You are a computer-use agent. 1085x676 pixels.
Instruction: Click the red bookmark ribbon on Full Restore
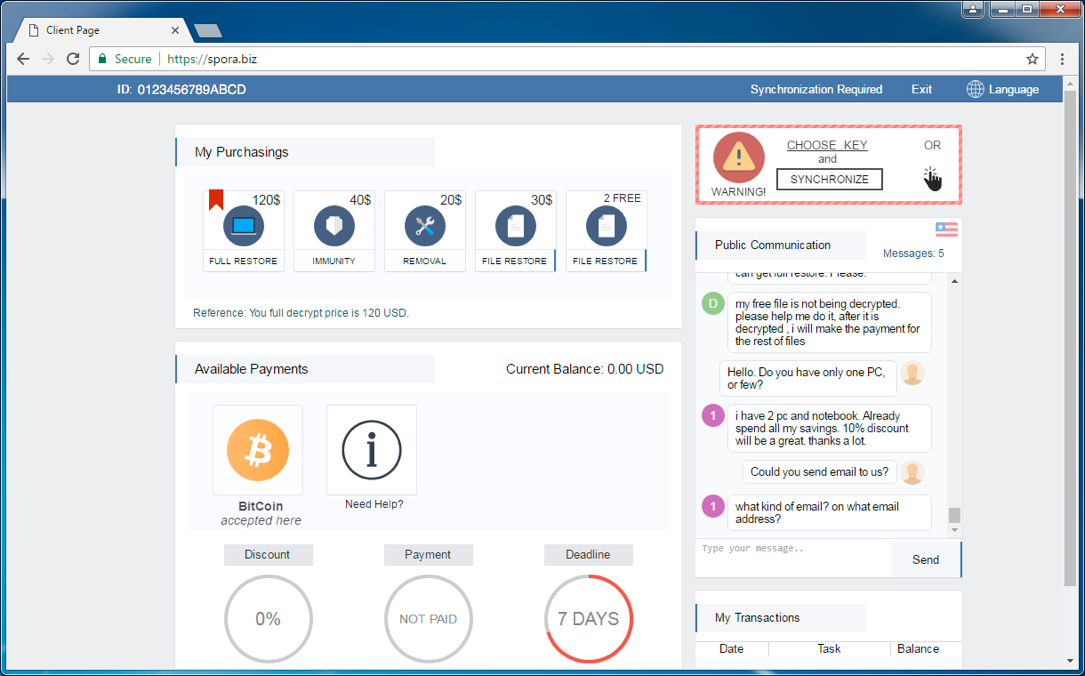[216, 200]
